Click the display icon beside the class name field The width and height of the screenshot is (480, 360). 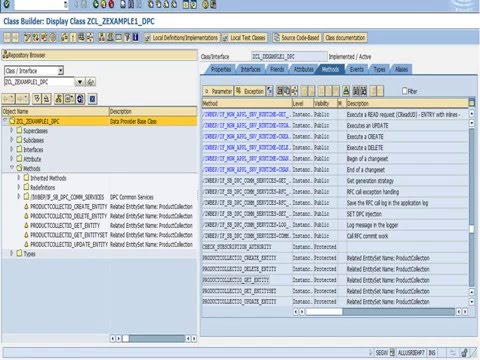click(x=90, y=82)
